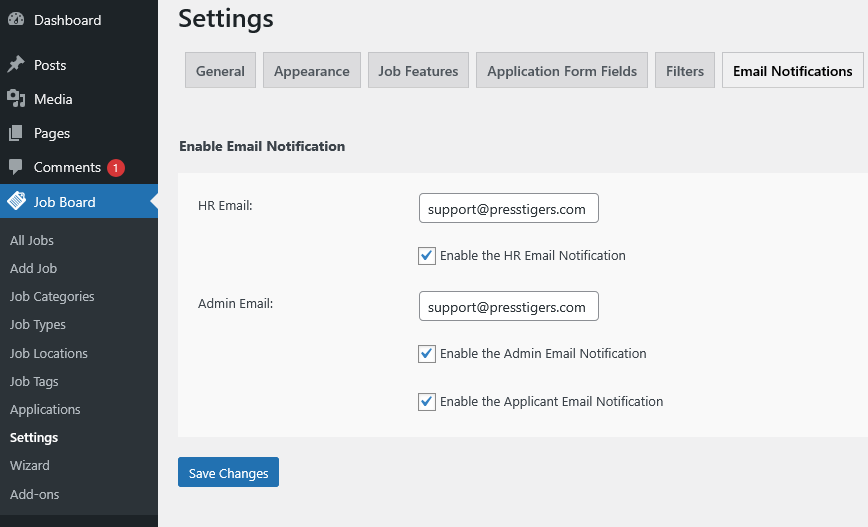Click the Job Board menu icon
The width and height of the screenshot is (868, 527).
(x=16, y=201)
